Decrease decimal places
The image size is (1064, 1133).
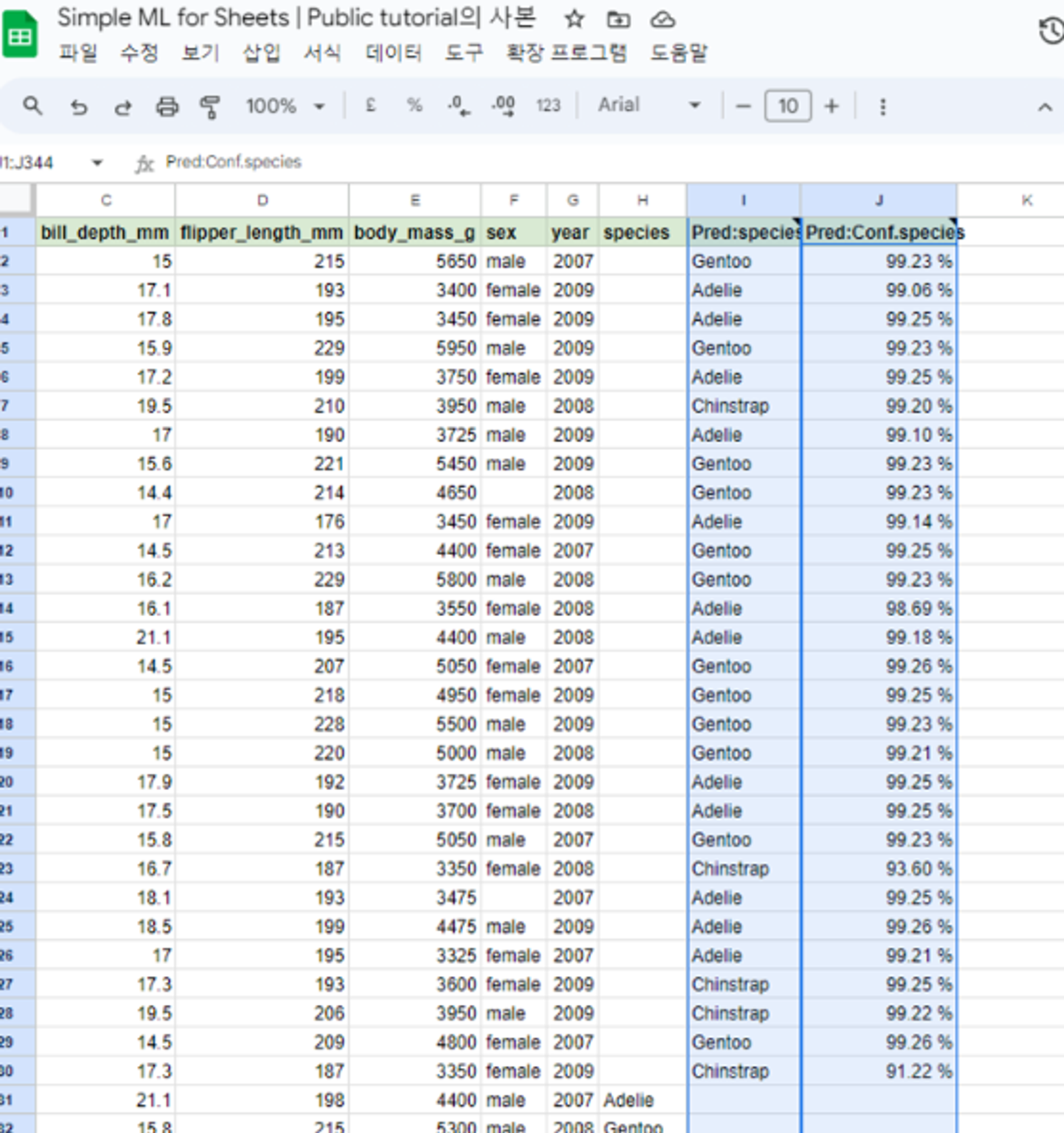(459, 106)
